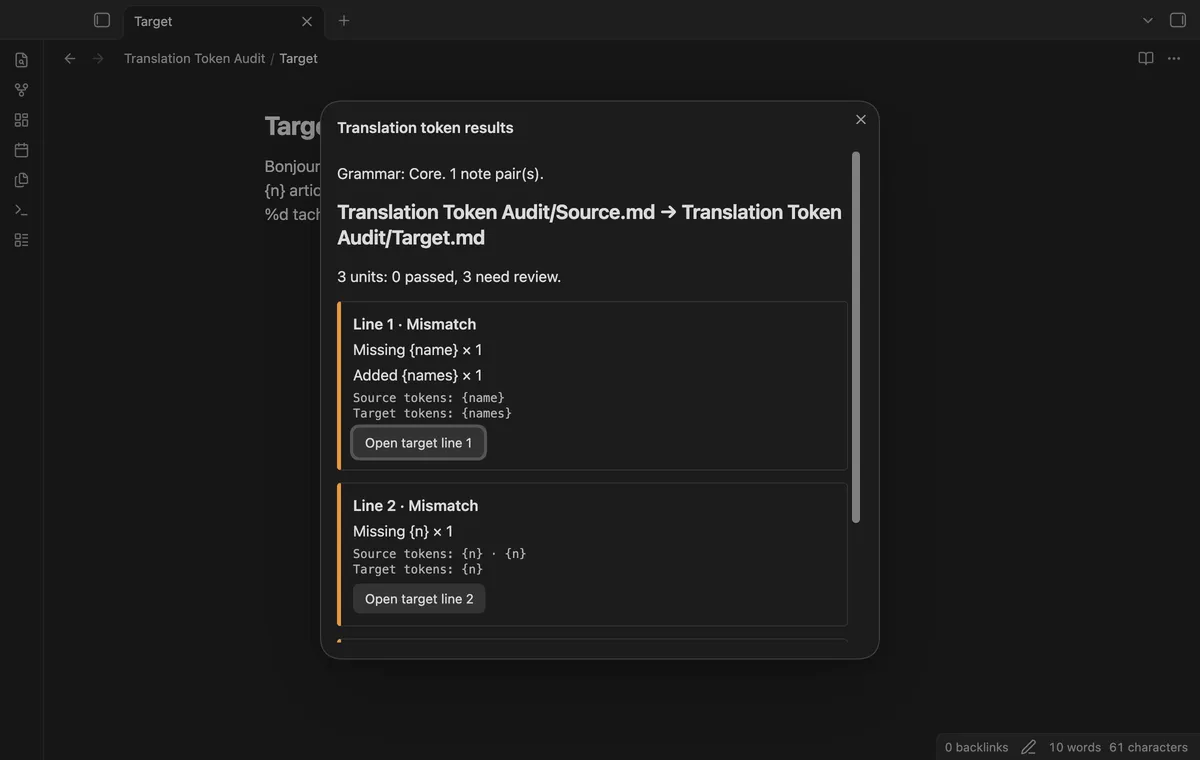Viewport: 1200px width, 760px height.
Task: Toggle the right sidebar icon
Action: pos(1177,20)
